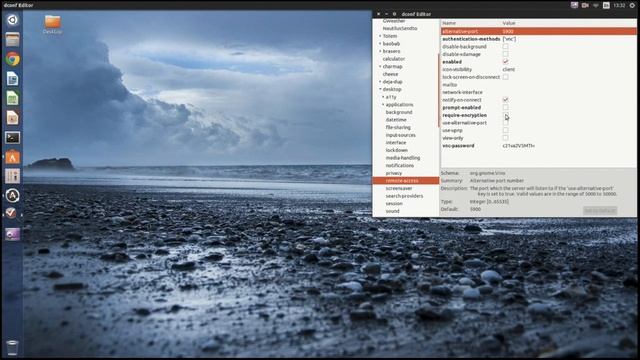
Task: Select the sound tree item
Action: pos(392,211)
